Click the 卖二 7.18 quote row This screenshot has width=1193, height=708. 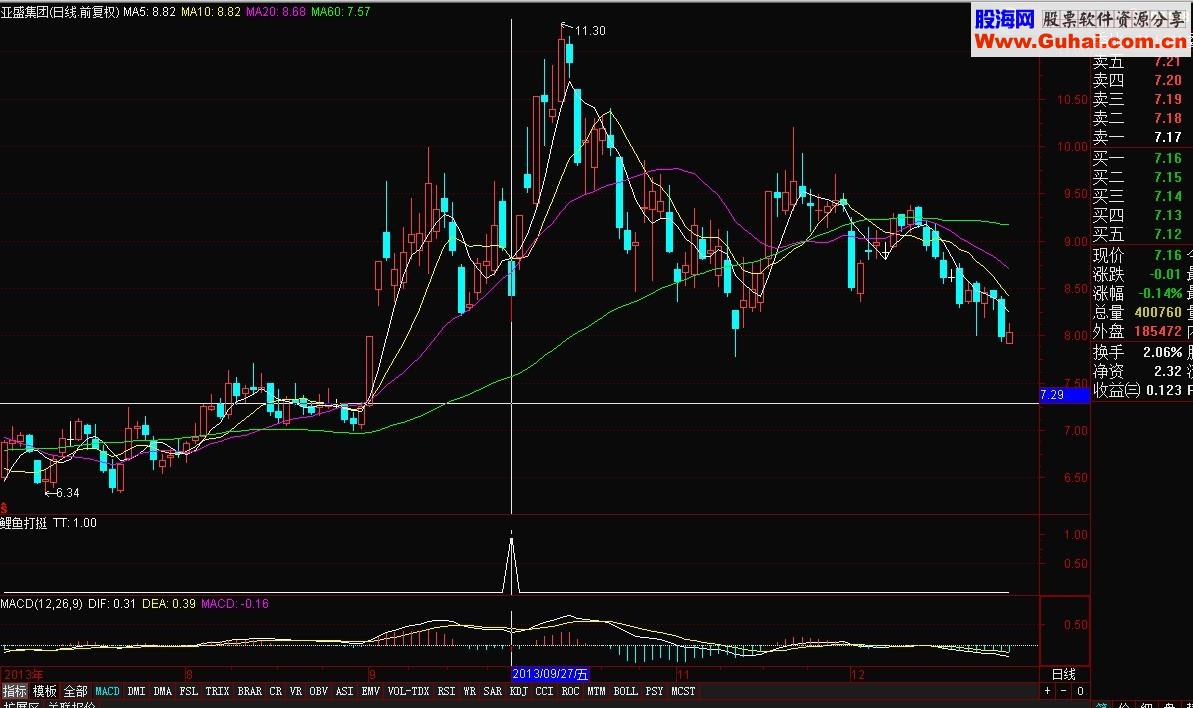click(1138, 118)
